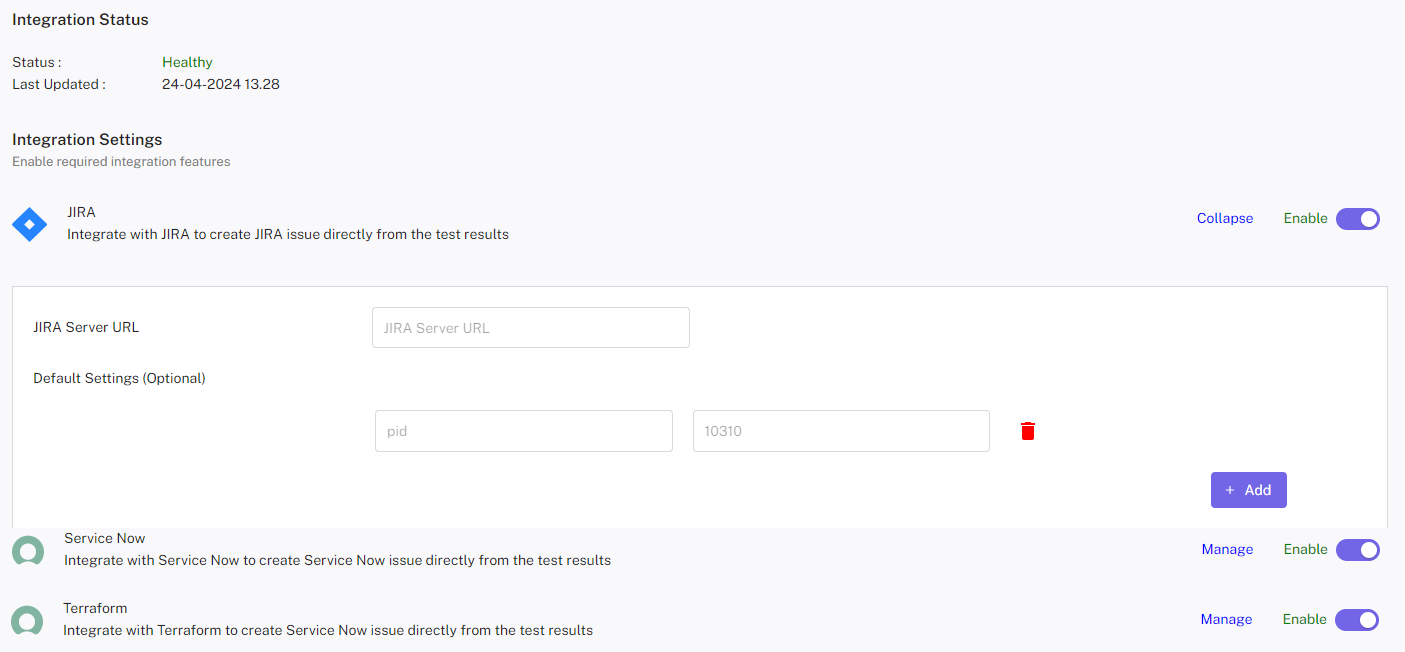The image size is (1405, 652).
Task: Collapse the JIRA settings panel
Action: click(1224, 219)
